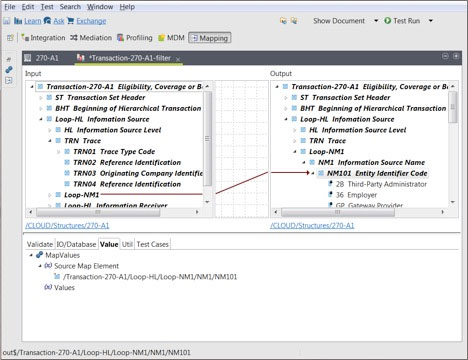The height and width of the screenshot is (360, 468).
Task: Maximize the editor panel
Action: tap(456, 56)
